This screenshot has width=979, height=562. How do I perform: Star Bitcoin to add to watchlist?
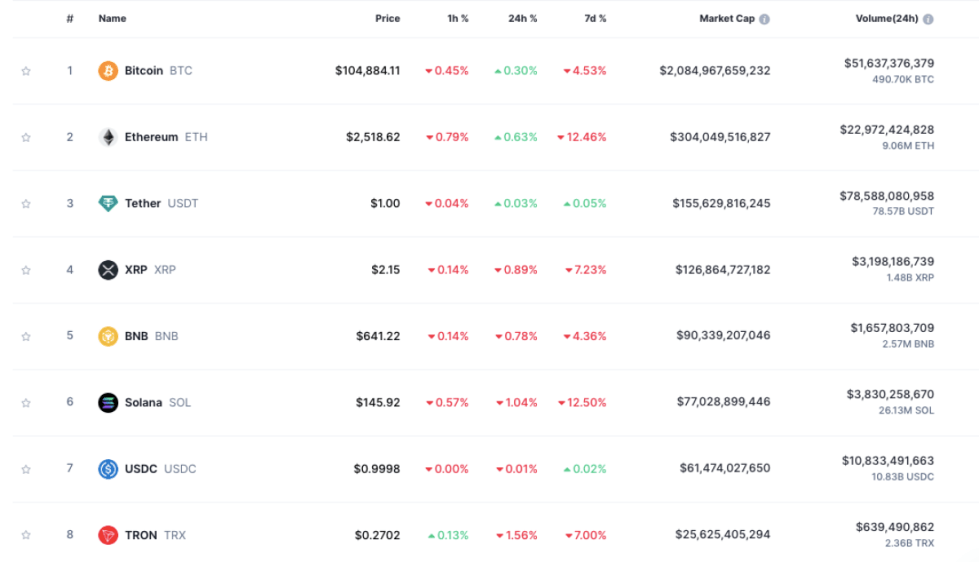pyautogui.click(x=26, y=71)
